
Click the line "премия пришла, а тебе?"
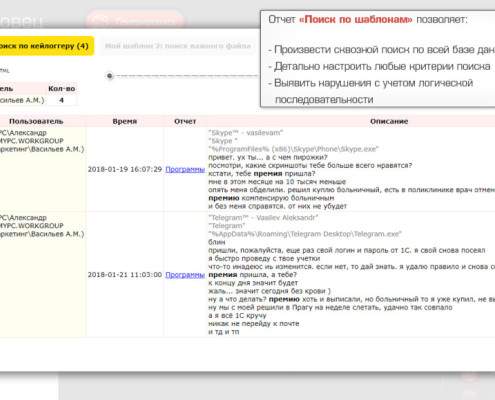252,275
